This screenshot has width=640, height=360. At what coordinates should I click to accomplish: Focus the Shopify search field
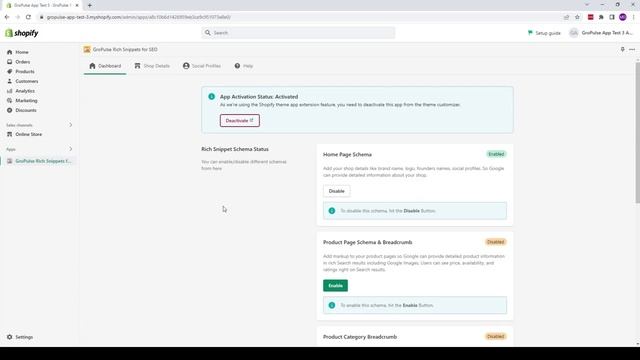[x=298, y=33]
